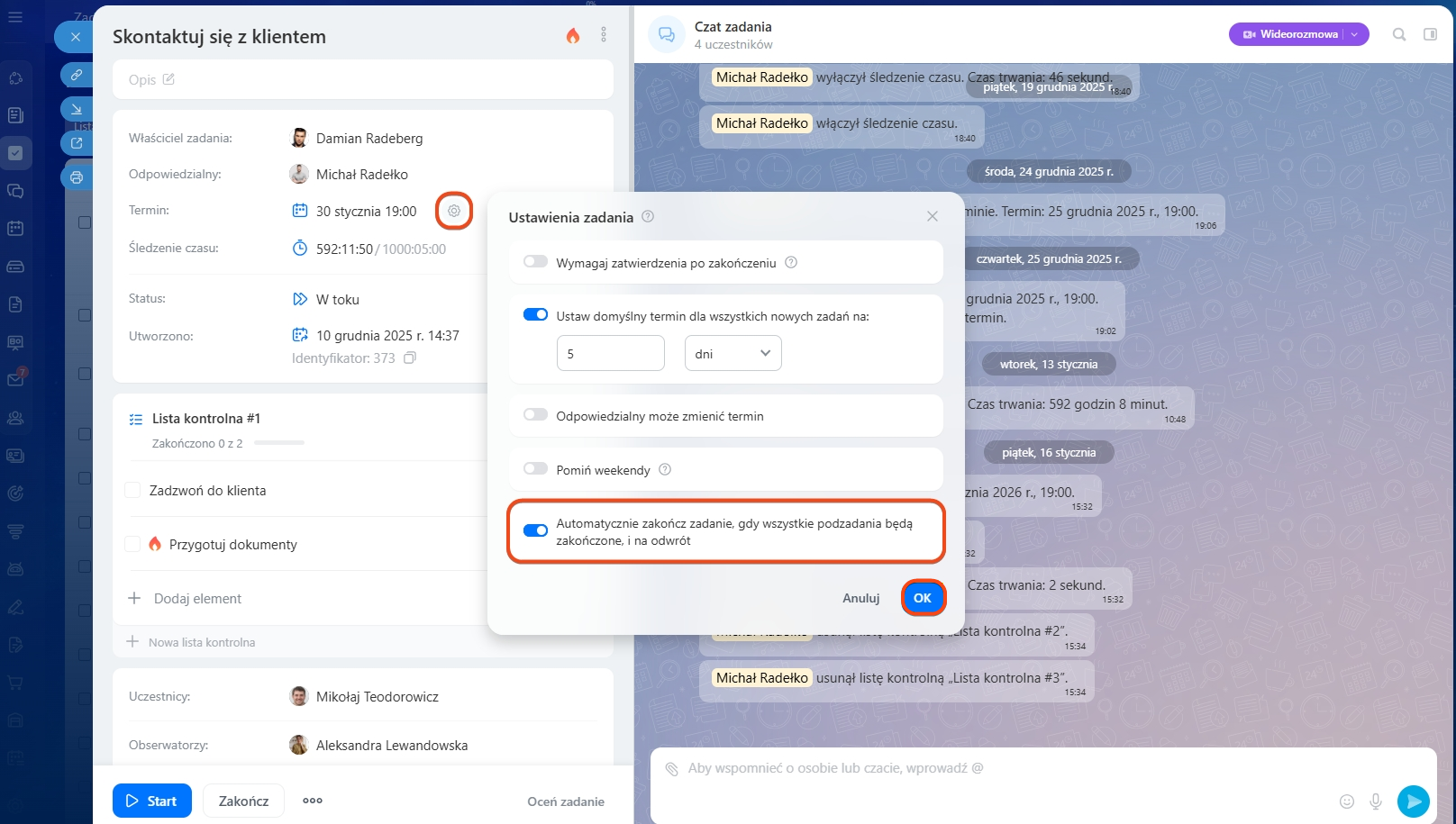Screen dimensions: 1456x824
Task: Click the microphone voice message icon
Action: [1376, 801]
